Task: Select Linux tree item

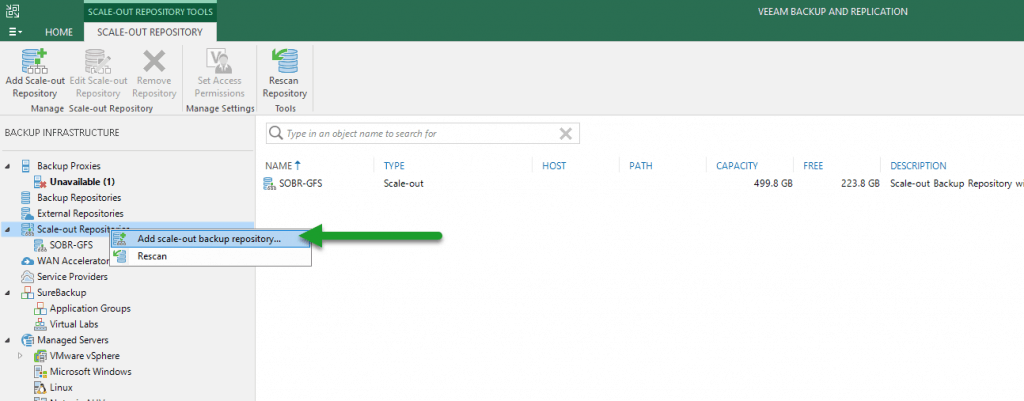Action: coord(61,387)
